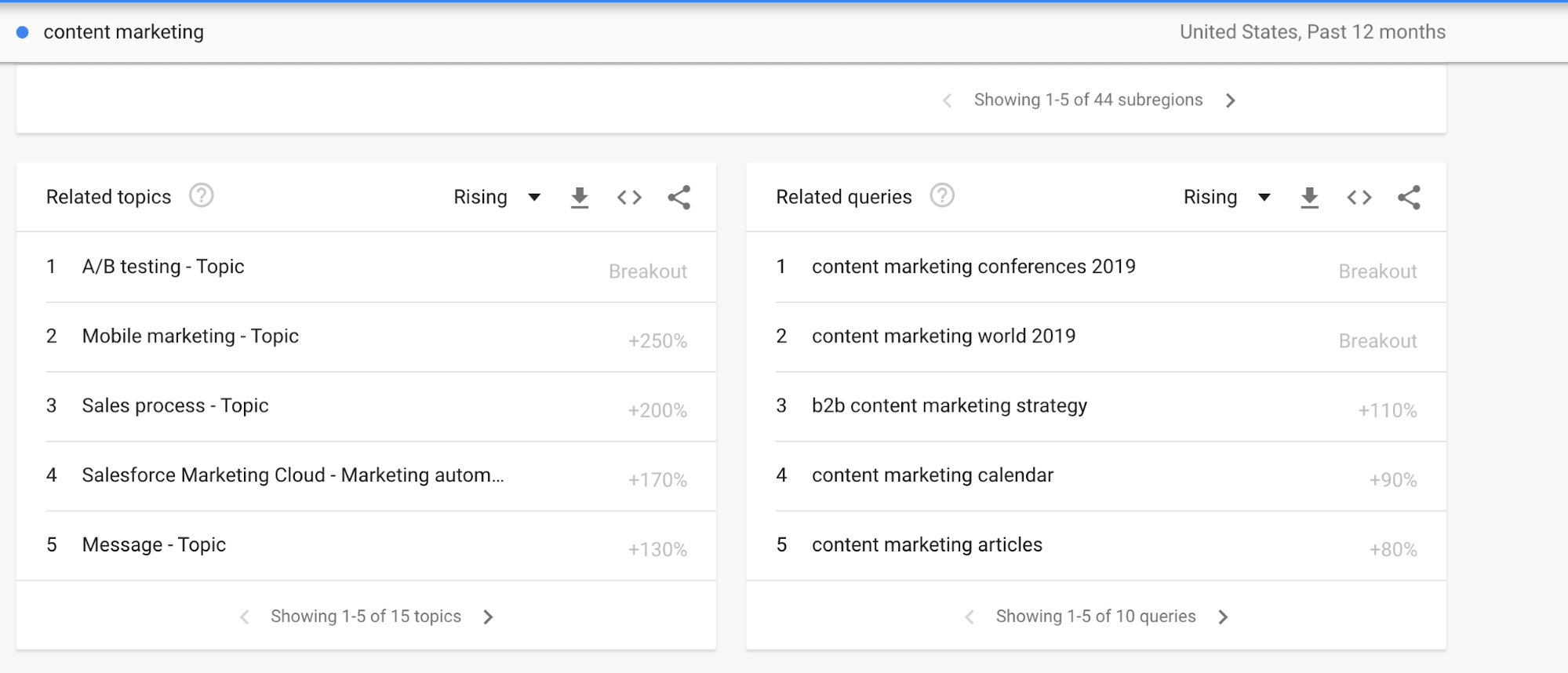Go to next page of queries
Image resolution: width=1568 pixels, height=673 pixels.
[x=1224, y=617]
